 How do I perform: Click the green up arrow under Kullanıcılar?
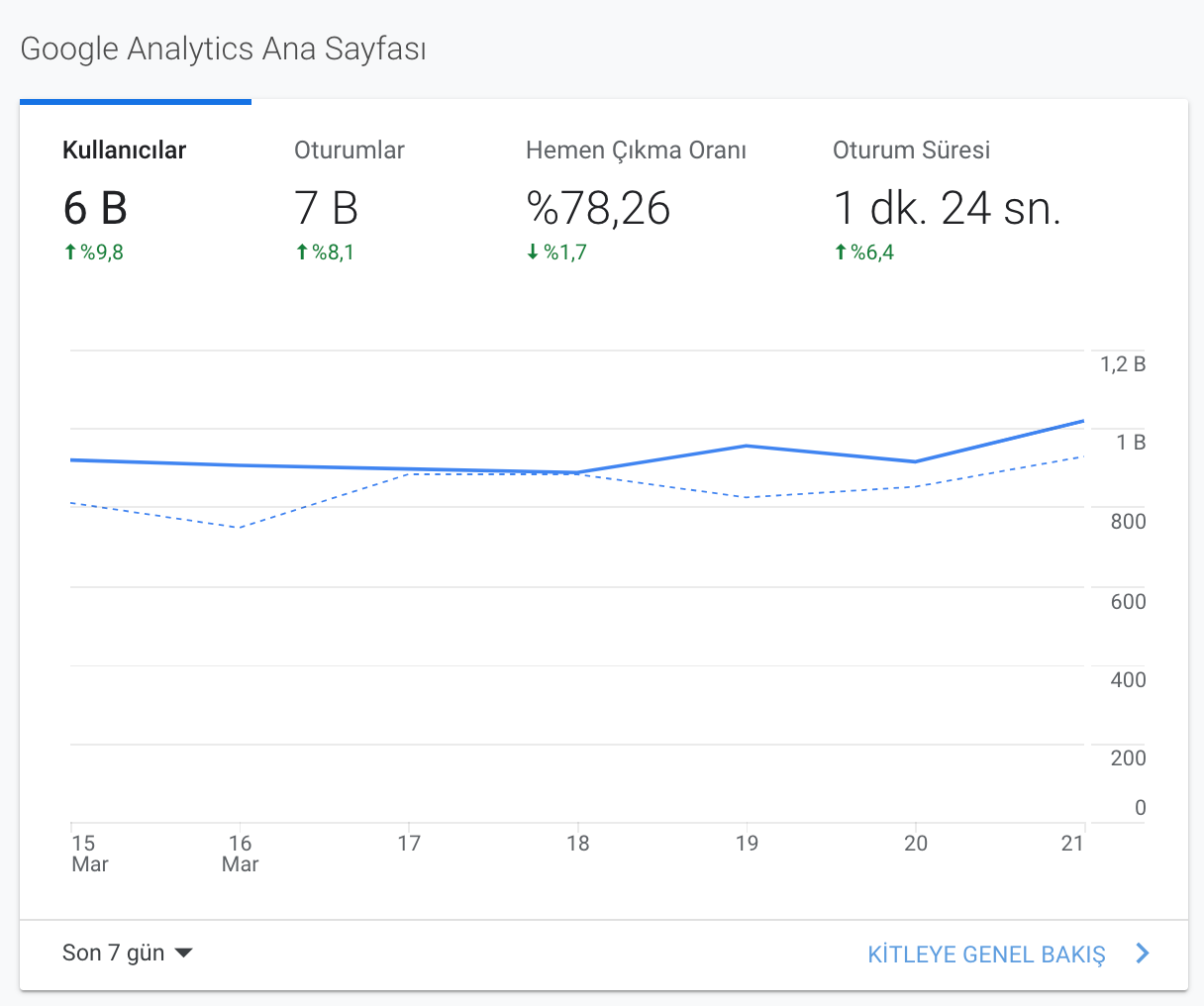coord(70,252)
